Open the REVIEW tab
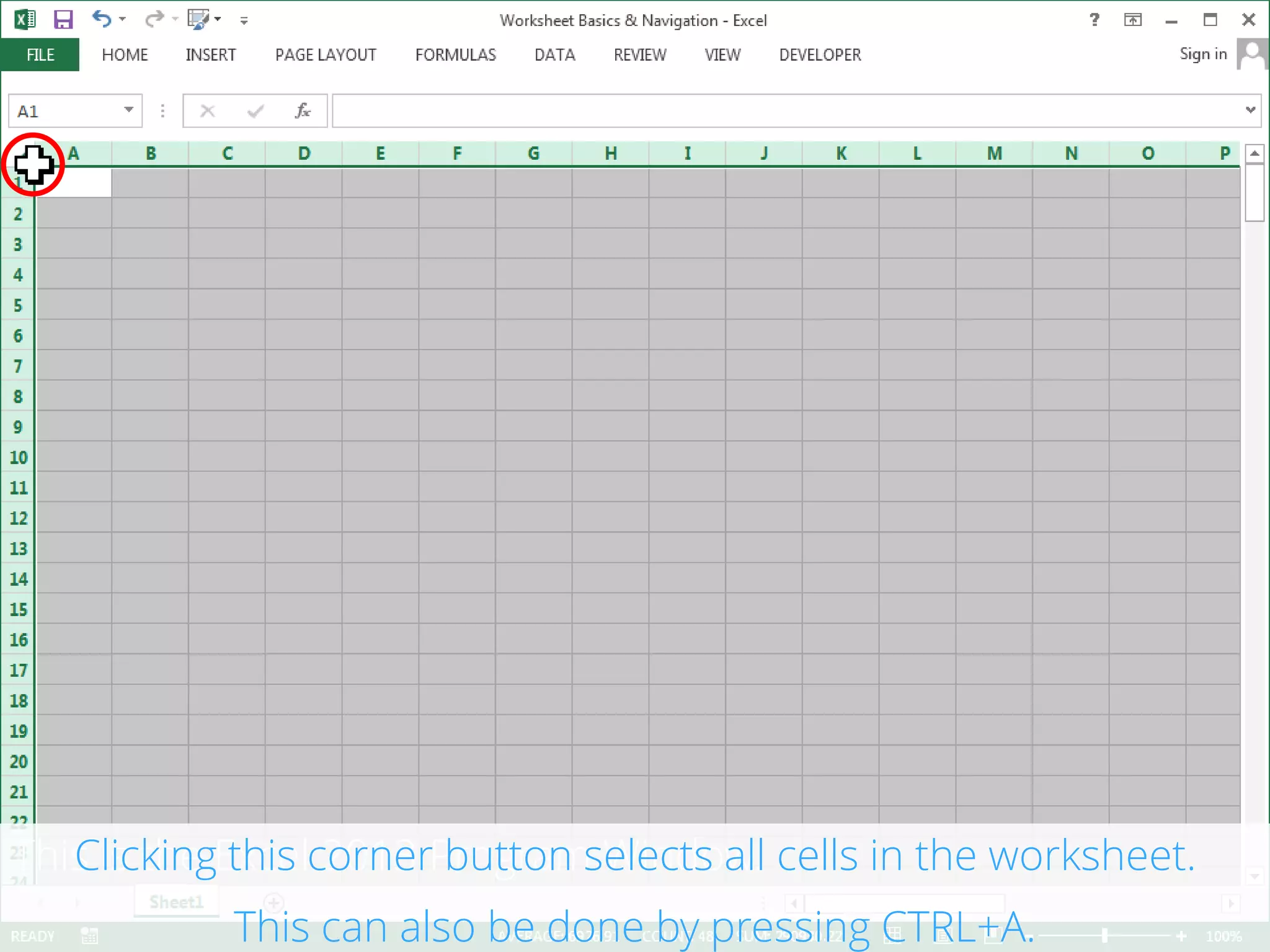 click(x=640, y=55)
